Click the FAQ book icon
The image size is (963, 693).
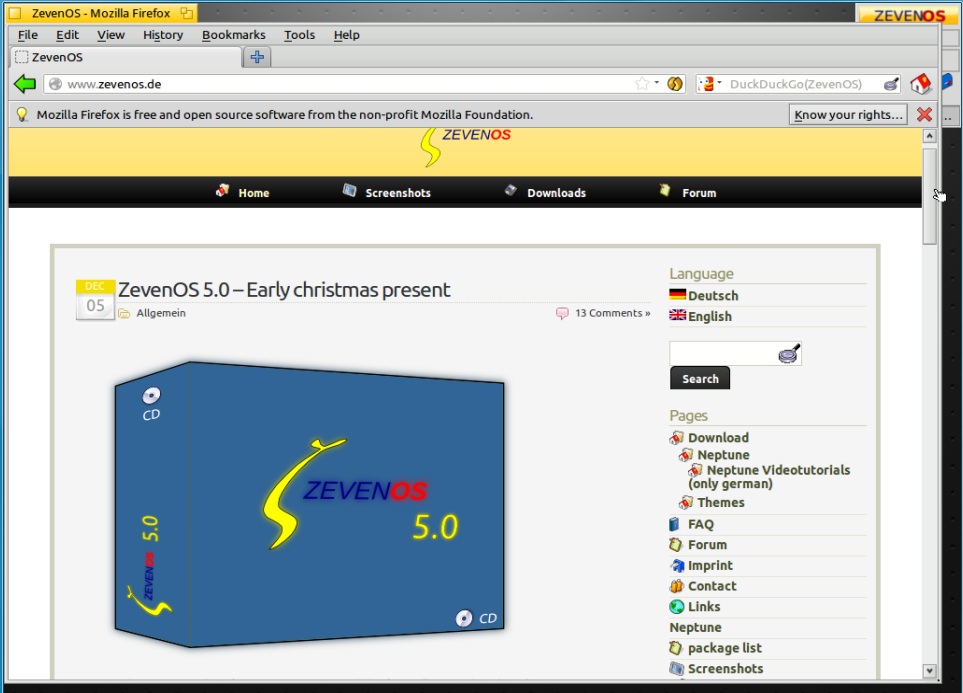coord(674,524)
